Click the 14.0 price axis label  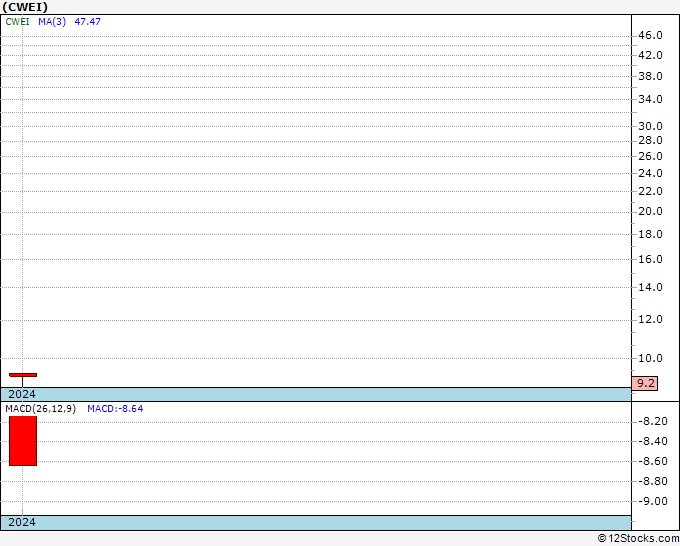pyautogui.click(x=651, y=288)
